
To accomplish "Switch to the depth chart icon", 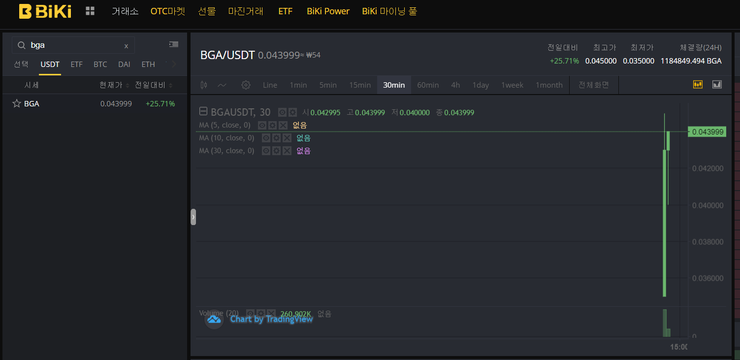I will pos(717,84).
